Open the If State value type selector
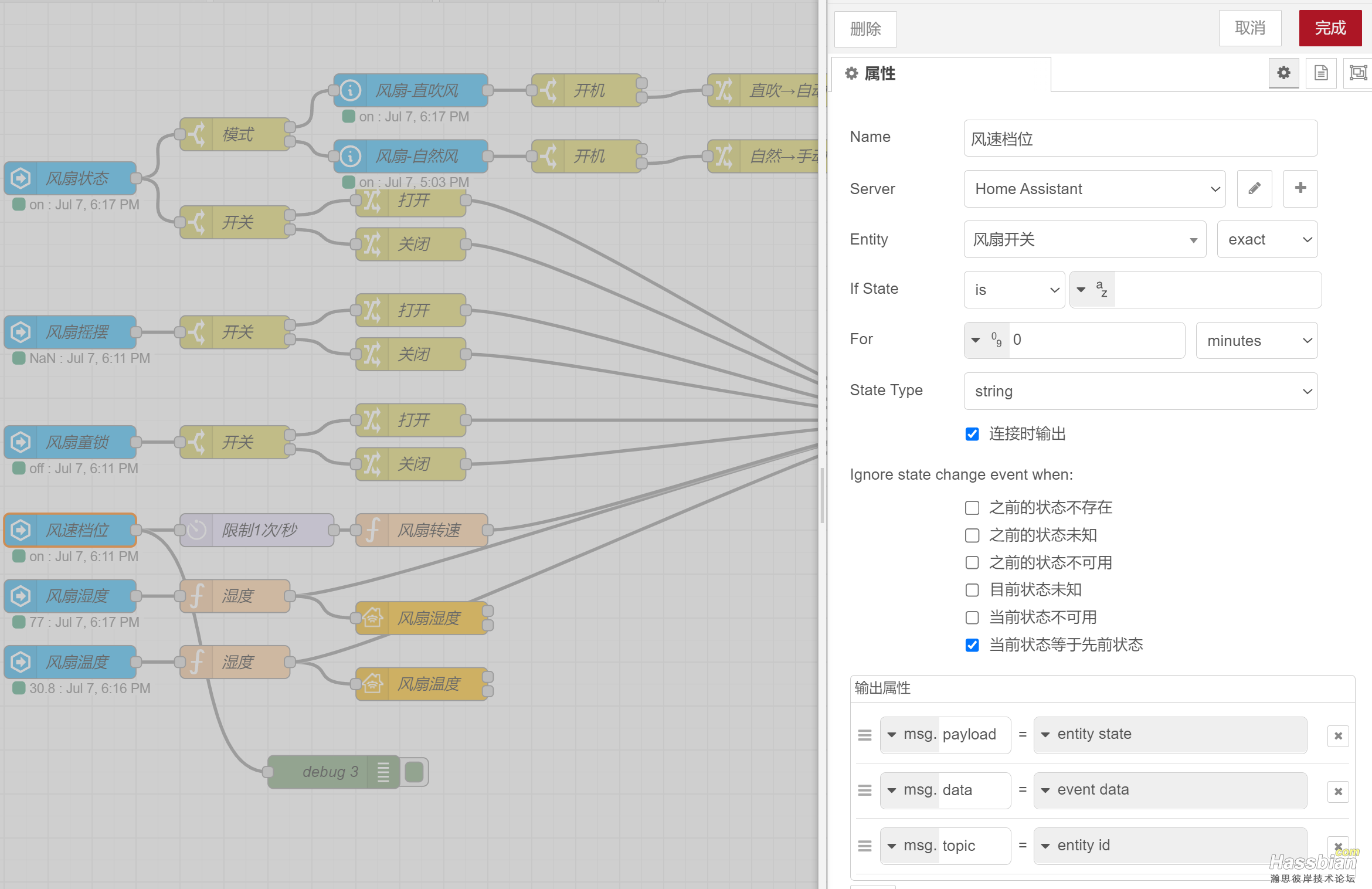Image resolution: width=1372 pixels, height=889 pixels. click(1092, 290)
